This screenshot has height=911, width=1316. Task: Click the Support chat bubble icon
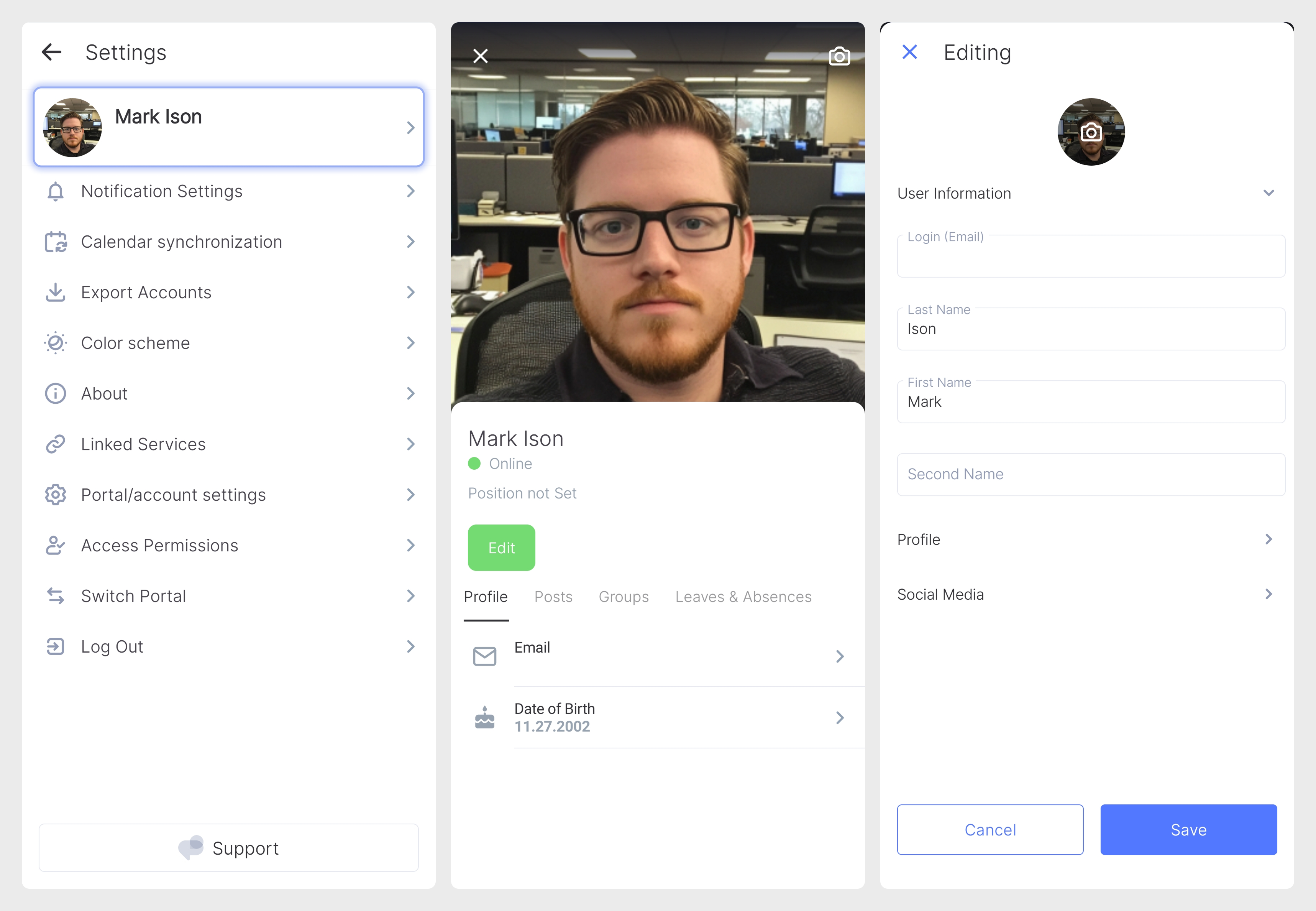(x=190, y=848)
